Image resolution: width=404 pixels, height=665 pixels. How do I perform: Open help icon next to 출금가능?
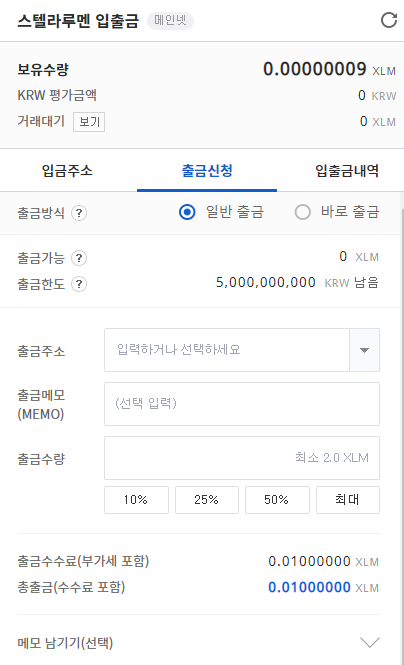(x=79, y=258)
